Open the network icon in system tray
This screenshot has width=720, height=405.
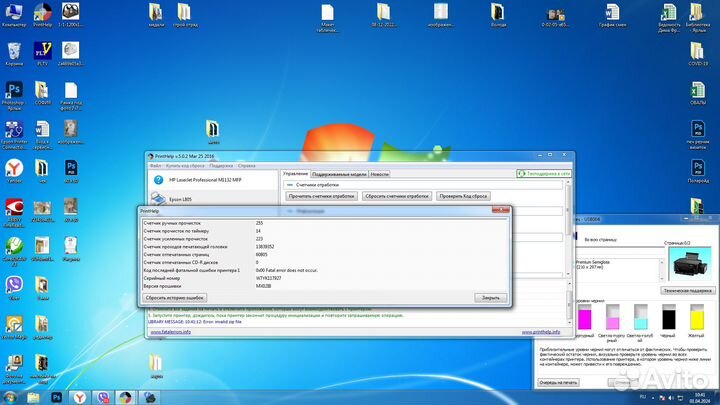680,398
